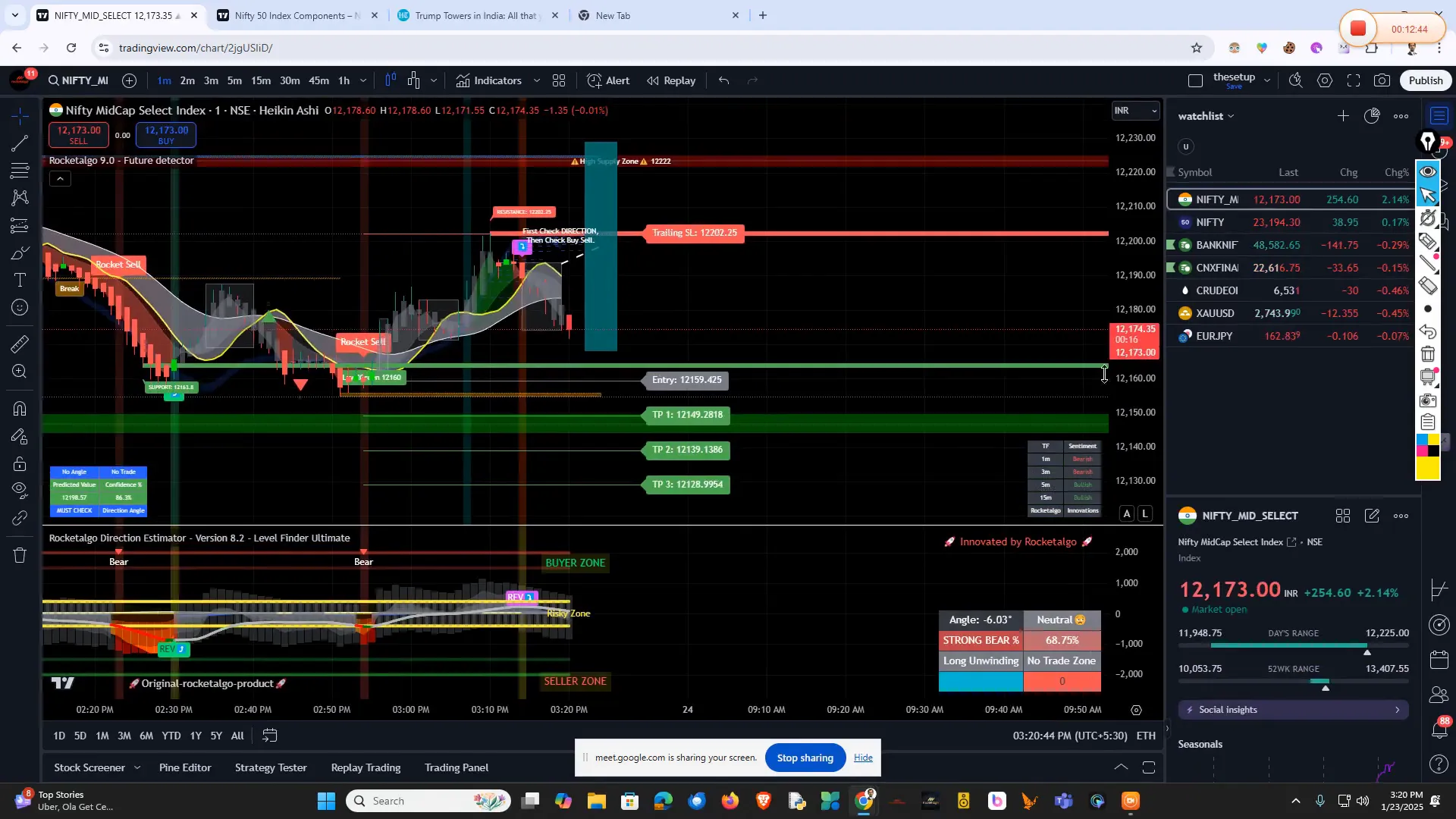Take a chart snapshot with the camera icon
The height and width of the screenshot is (819, 1456).
(1382, 80)
